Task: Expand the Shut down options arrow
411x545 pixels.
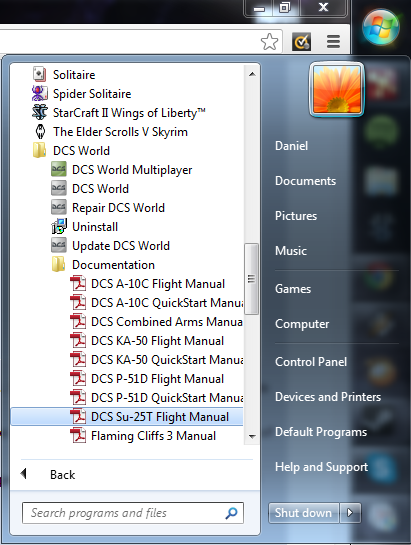Action: pyautogui.click(x=350, y=513)
